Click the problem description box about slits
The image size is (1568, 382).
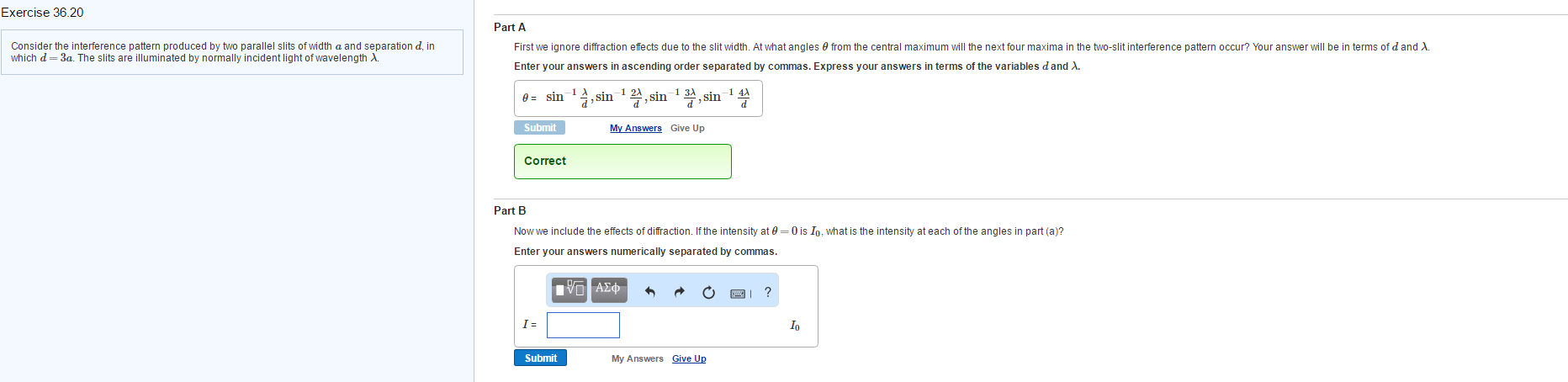pos(231,52)
